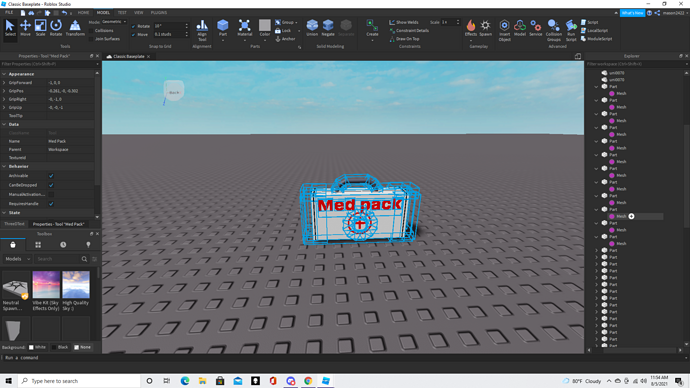Image resolution: width=690 pixels, height=388 pixels.
Task: Click the What's New button
Action: (x=632, y=13)
